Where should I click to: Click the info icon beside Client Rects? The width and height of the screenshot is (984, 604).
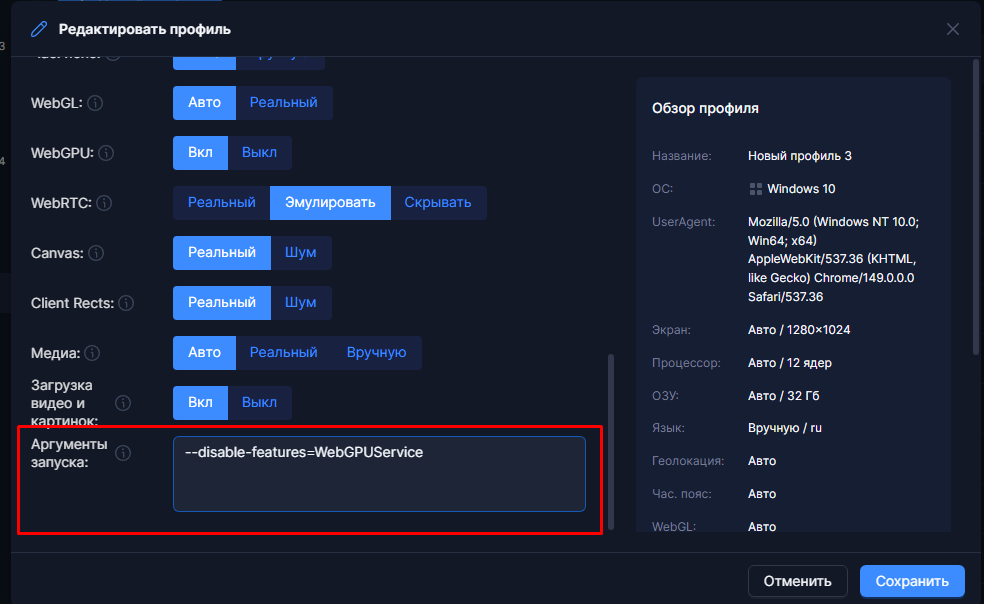point(126,303)
